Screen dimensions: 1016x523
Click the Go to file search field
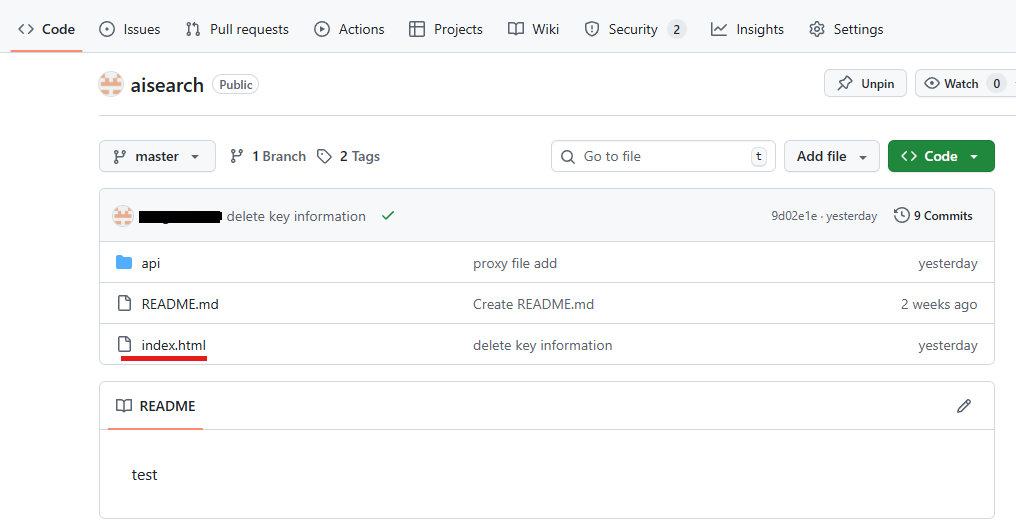click(663, 156)
